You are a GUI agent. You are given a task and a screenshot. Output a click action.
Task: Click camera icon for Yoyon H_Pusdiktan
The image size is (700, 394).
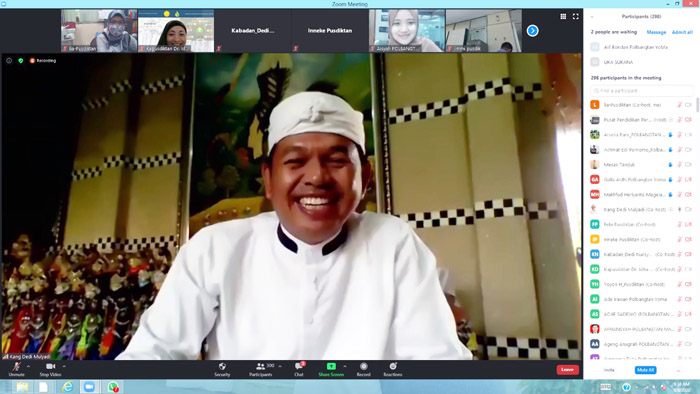click(x=688, y=284)
